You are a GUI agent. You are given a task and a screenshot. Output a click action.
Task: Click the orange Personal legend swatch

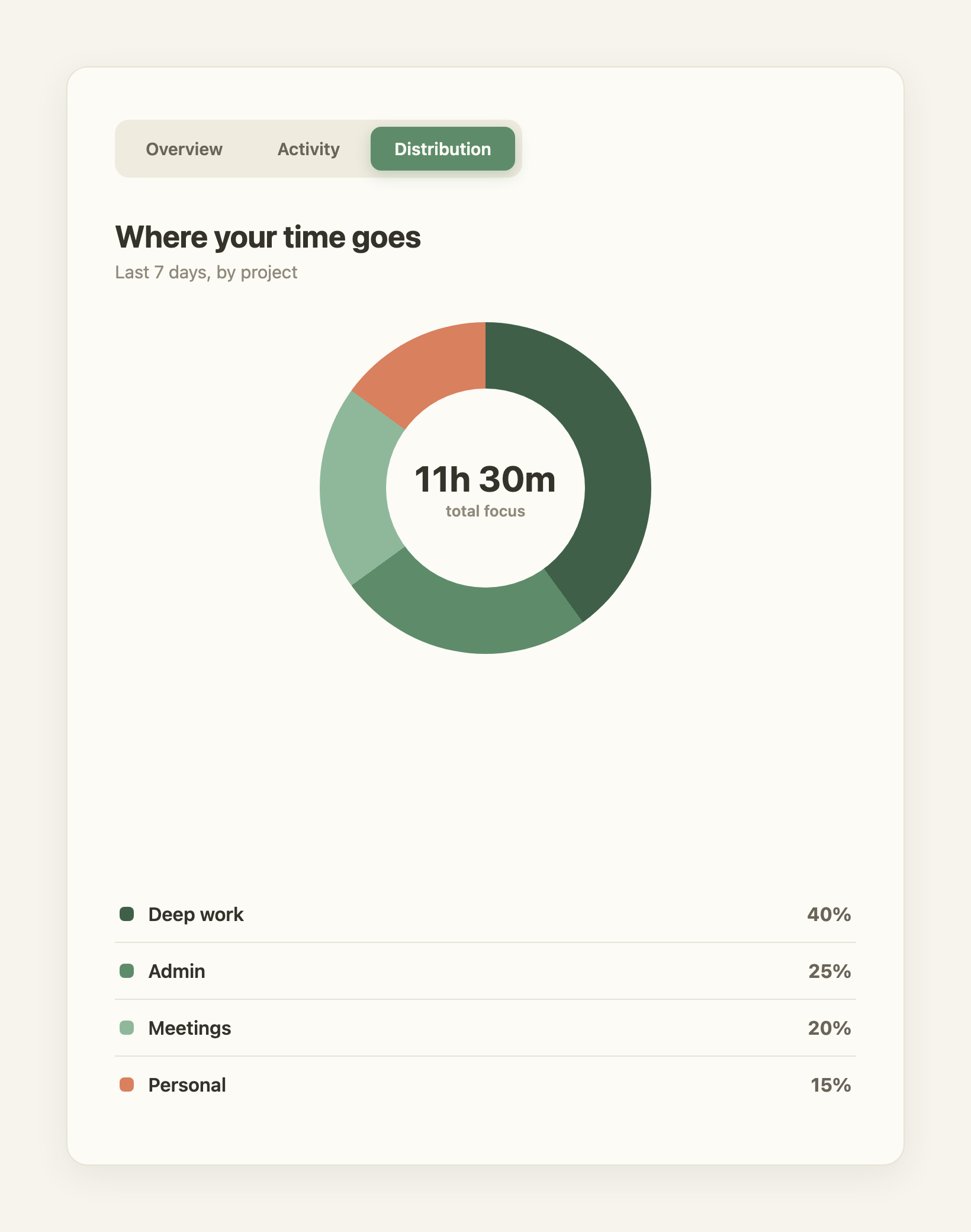pyautogui.click(x=127, y=1085)
